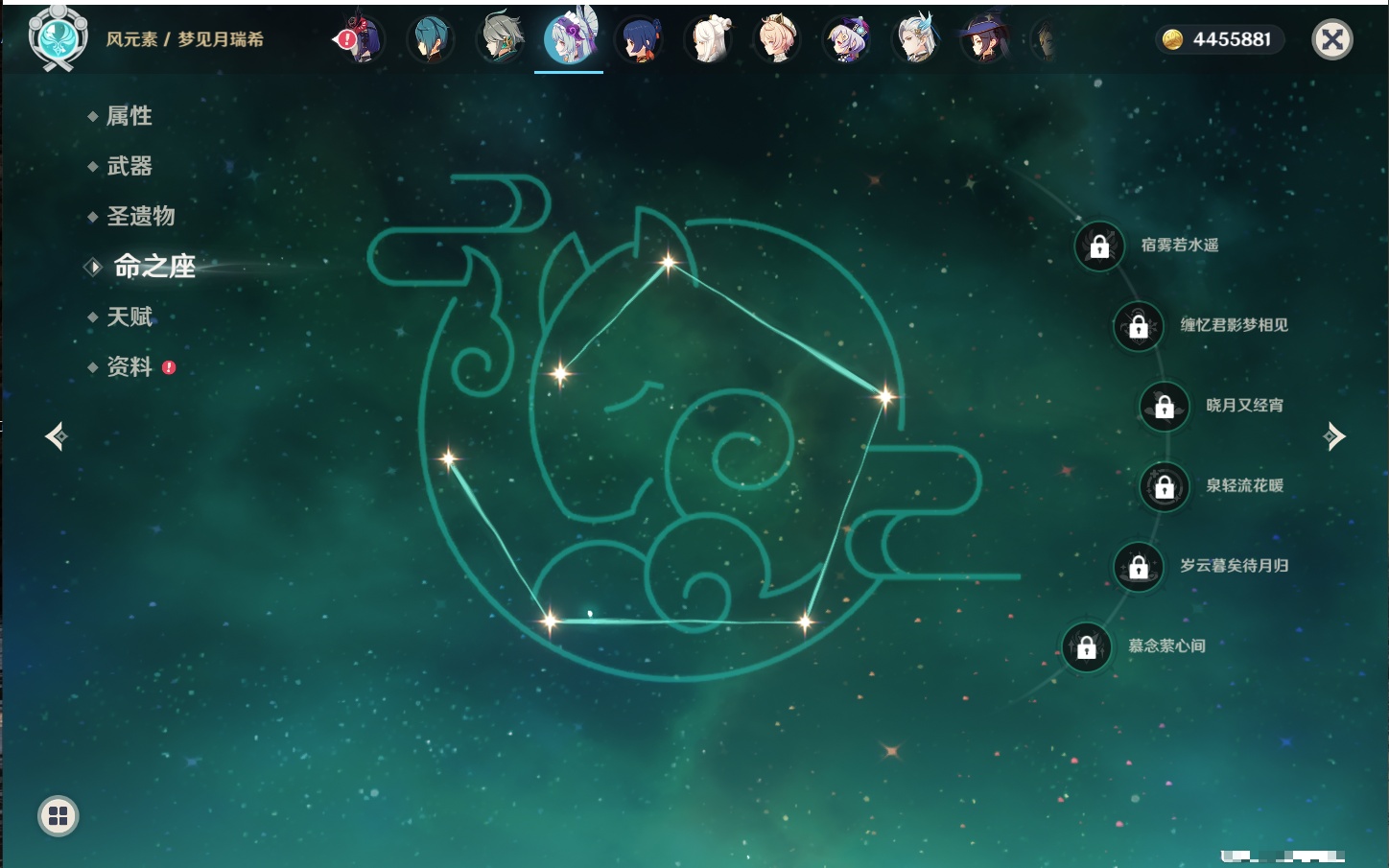Switch to the silver-haired character with blue feather
This screenshot has height=868, width=1389.
tap(916, 39)
